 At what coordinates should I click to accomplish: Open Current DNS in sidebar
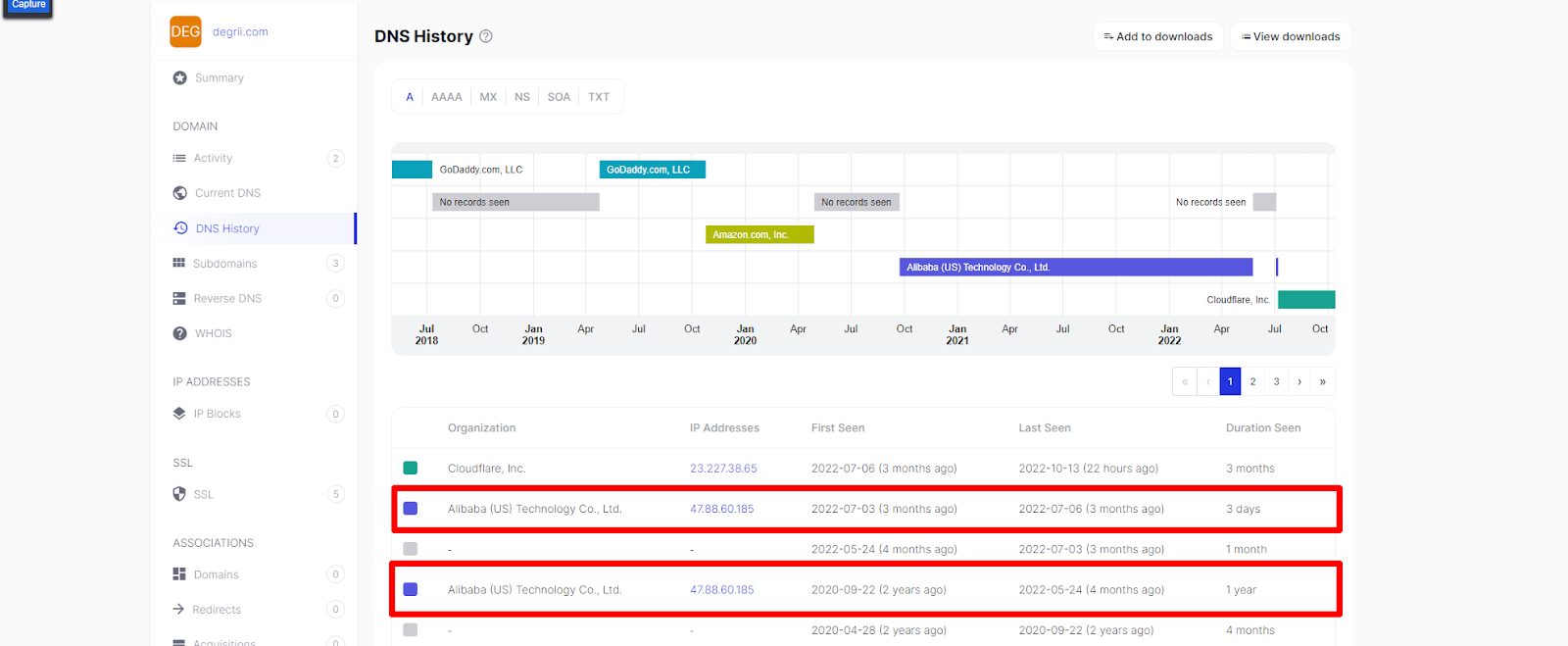(227, 193)
